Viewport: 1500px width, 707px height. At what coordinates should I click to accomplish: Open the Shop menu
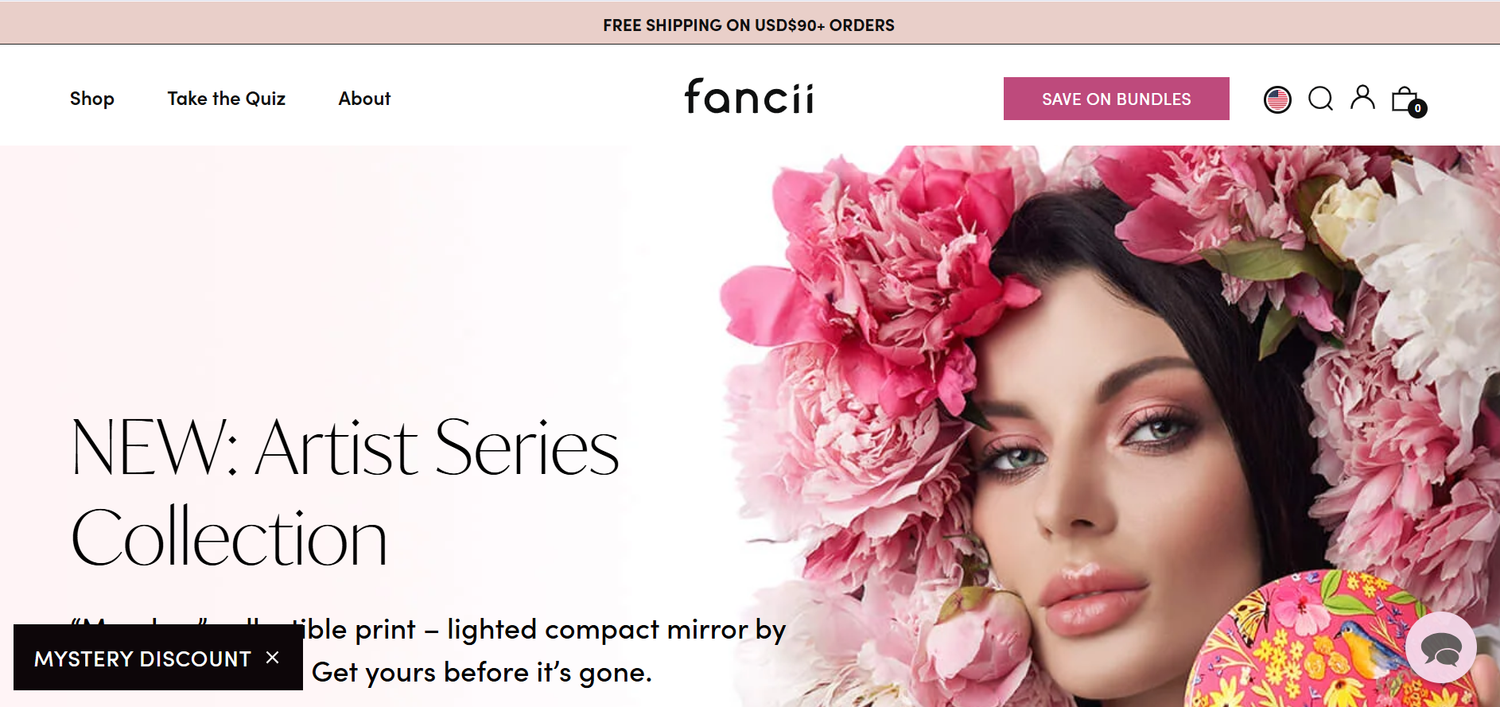click(x=92, y=98)
